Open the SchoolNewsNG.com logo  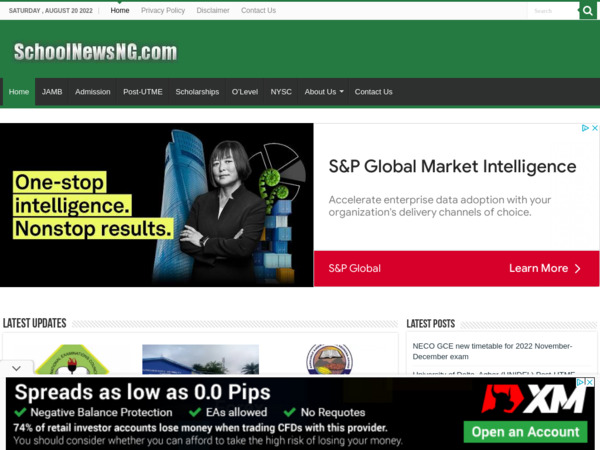95,52
